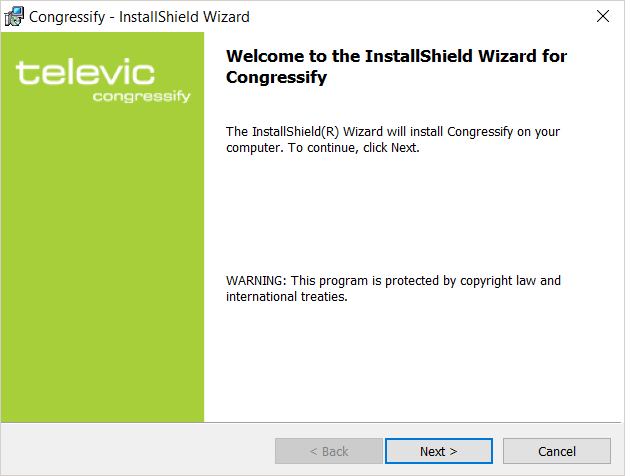
Task: Click the installer icon in the title bar
Action: click(15, 16)
